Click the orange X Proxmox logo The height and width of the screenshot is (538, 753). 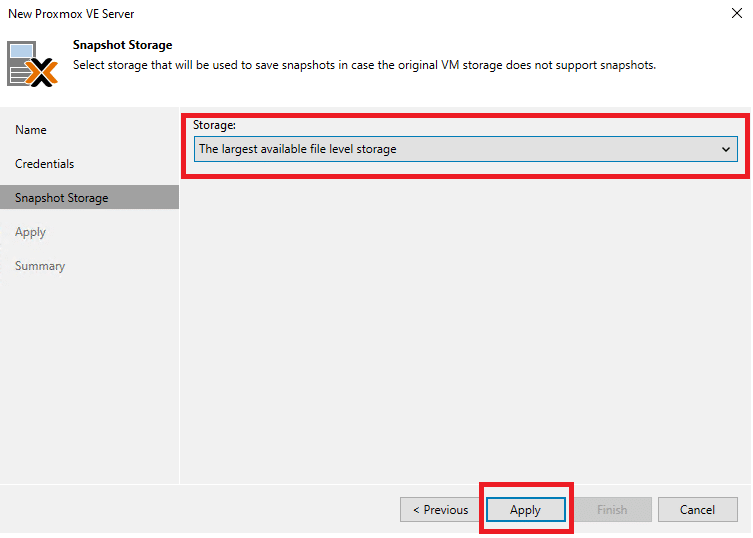click(x=42, y=72)
